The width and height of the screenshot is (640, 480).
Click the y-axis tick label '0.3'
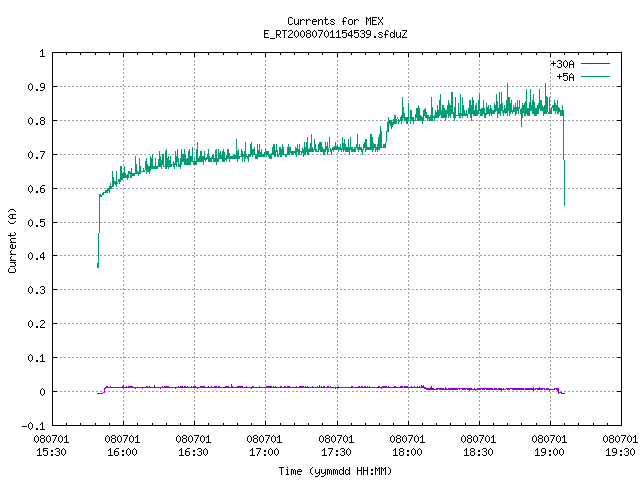(x=36, y=290)
